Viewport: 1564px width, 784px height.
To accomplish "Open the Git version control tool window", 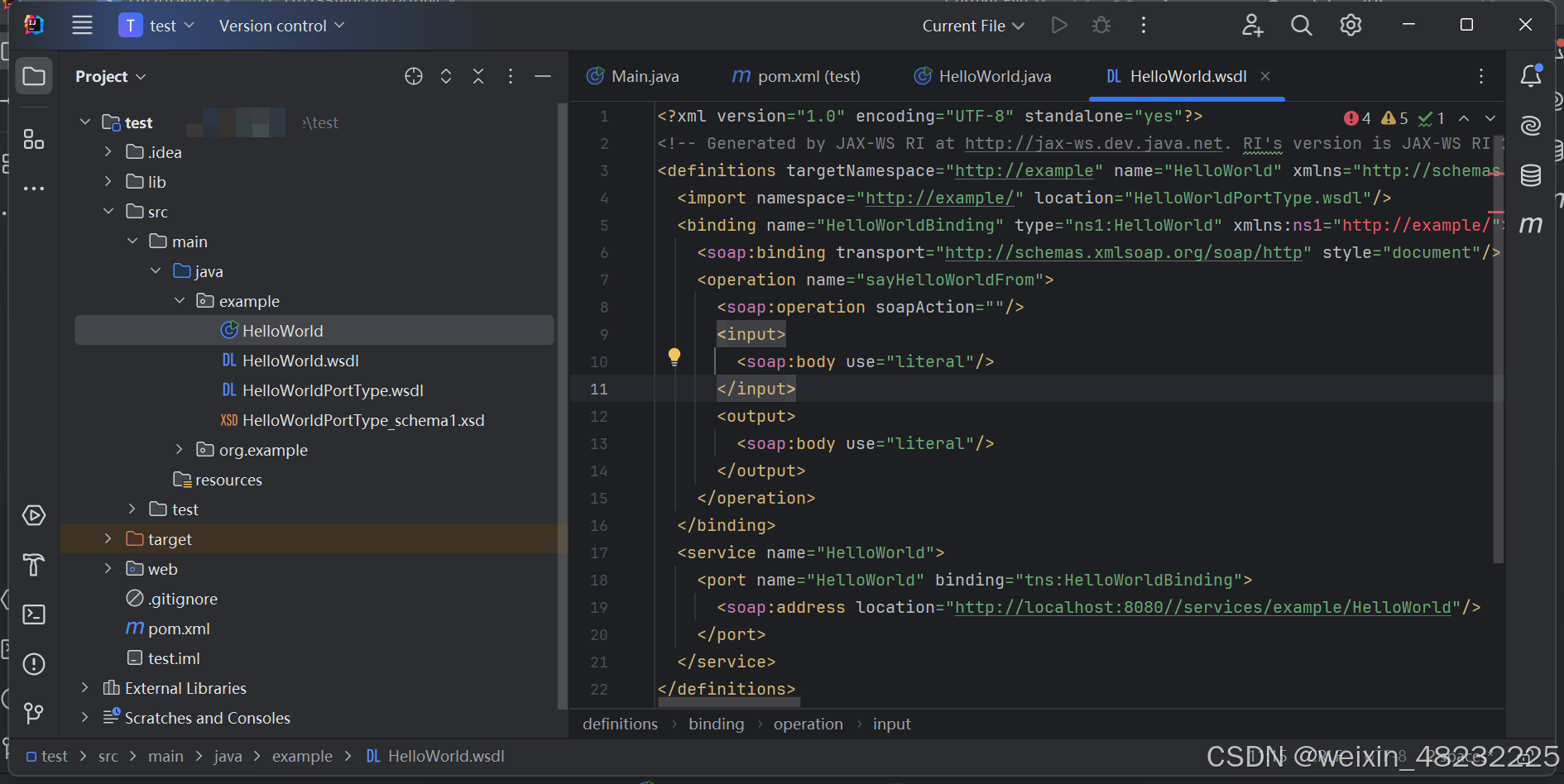I will click(34, 713).
